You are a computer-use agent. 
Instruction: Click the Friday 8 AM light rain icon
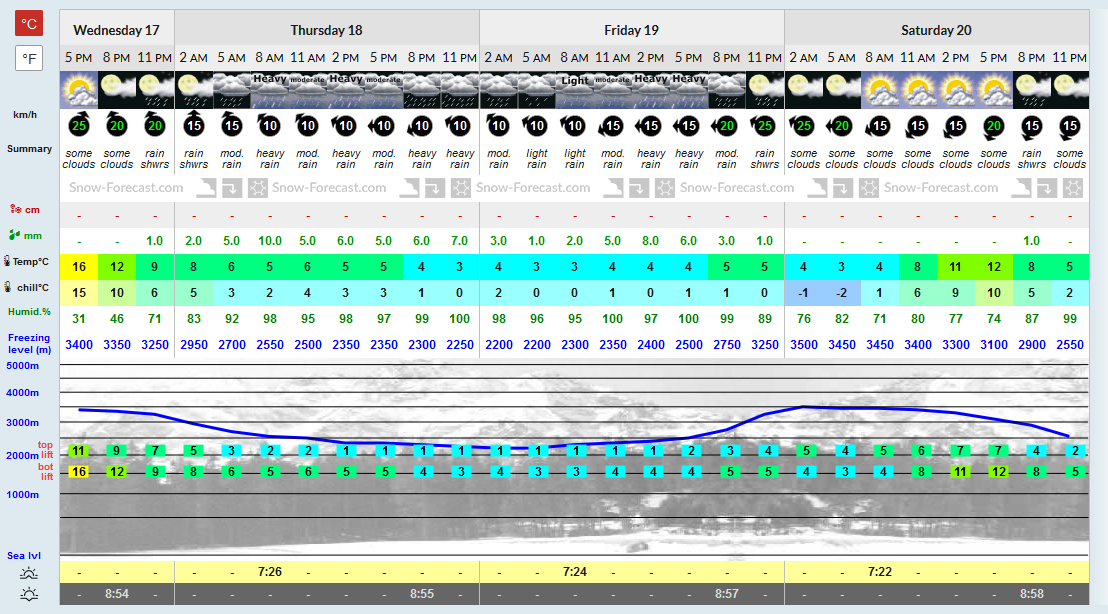tap(574, 90)
